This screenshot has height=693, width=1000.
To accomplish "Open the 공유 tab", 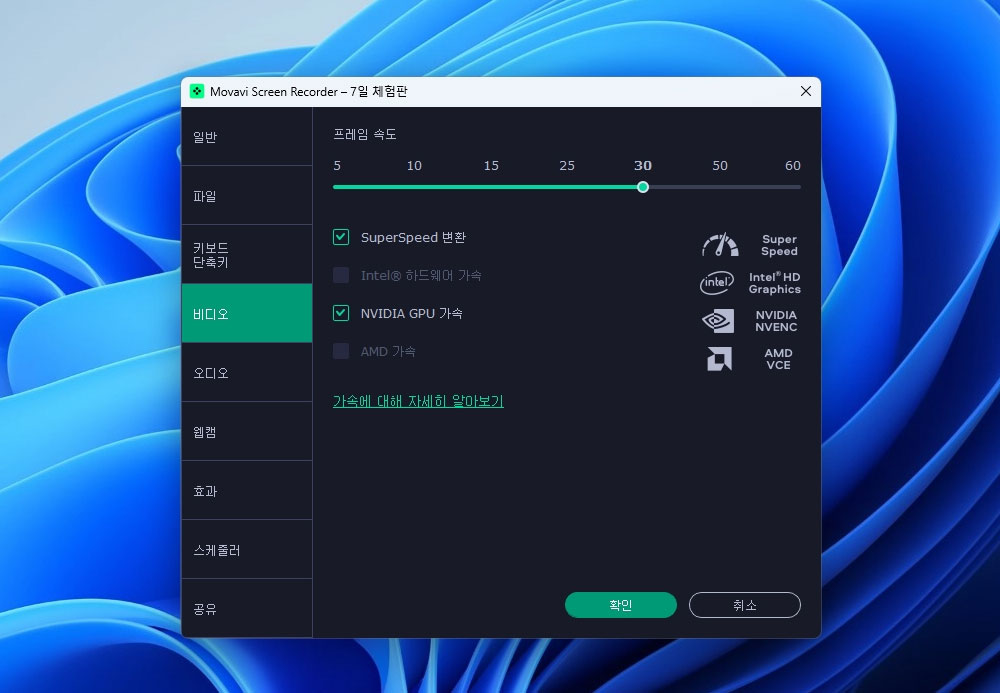I will pos(247,608).
